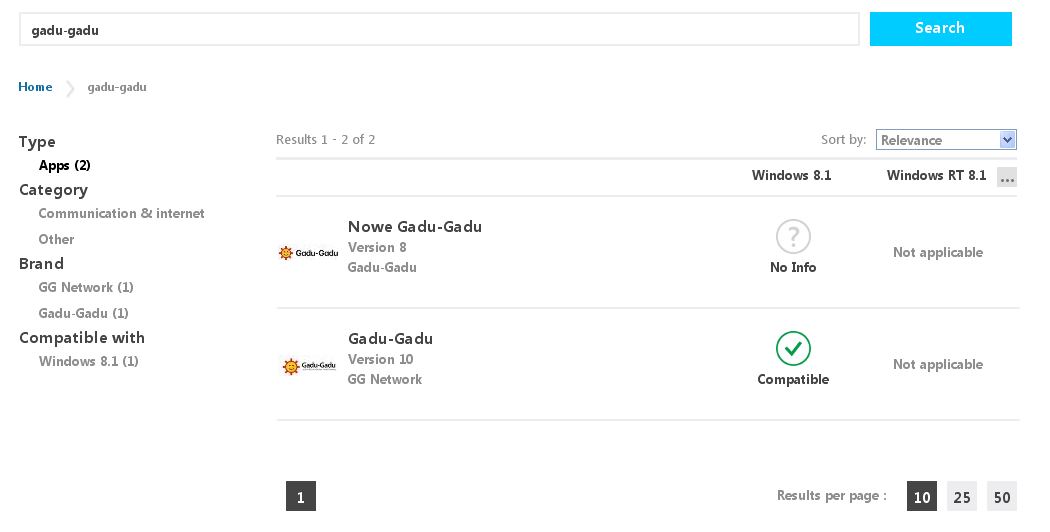
Task: Focus the gadu-gadu search input field
Action: click(439, 29)
